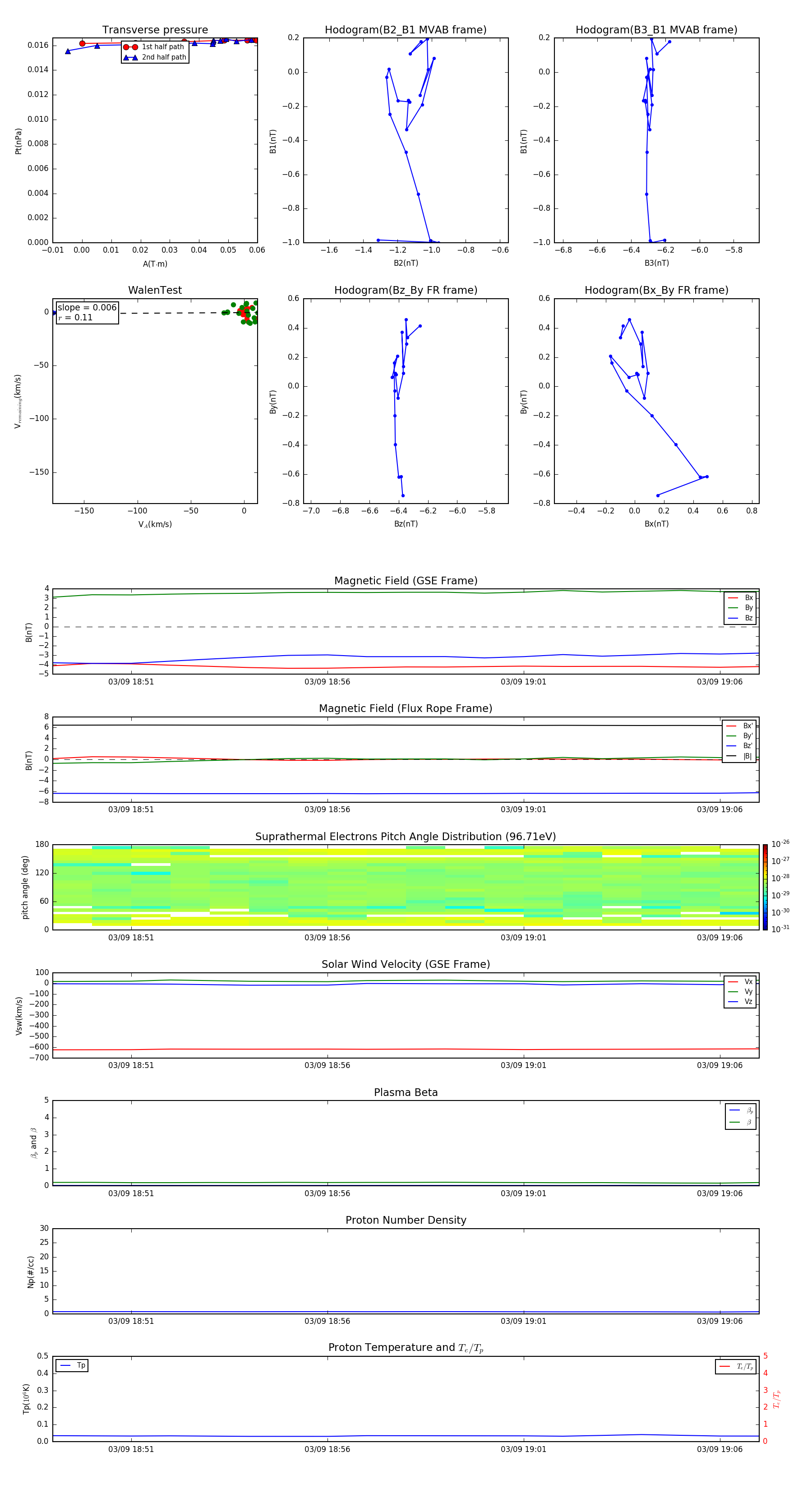Click the "VA(km/s)" x-axis label
The image size is (812, 1489).
[155, 524]
